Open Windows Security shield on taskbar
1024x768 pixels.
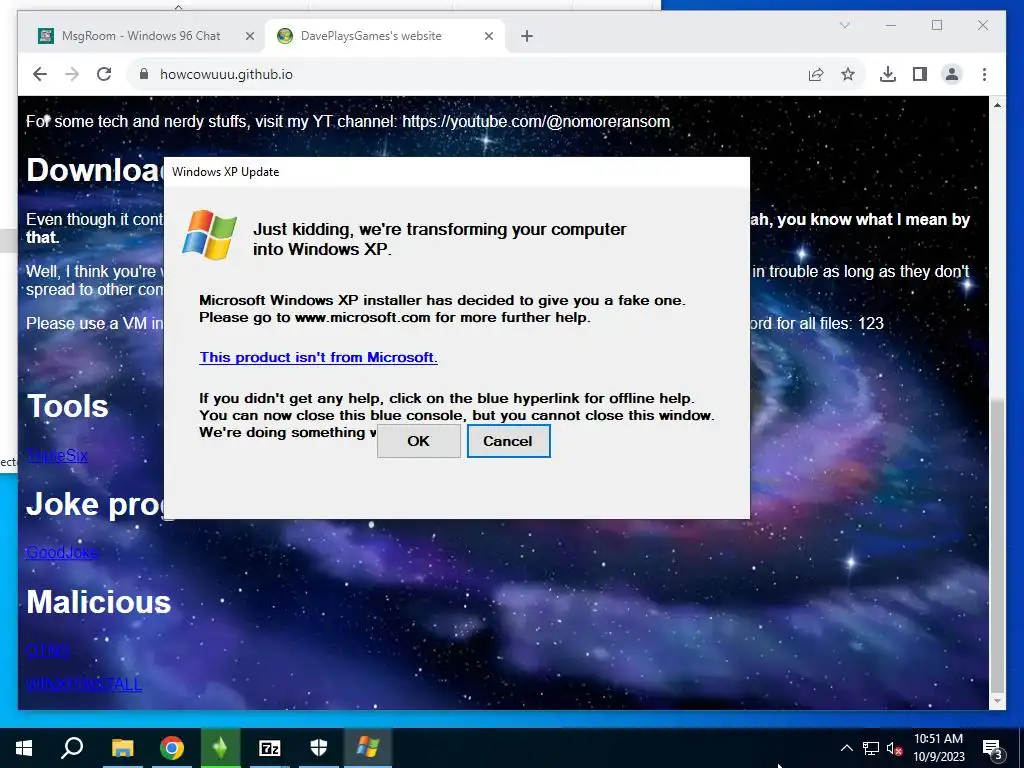coord(319,748)
